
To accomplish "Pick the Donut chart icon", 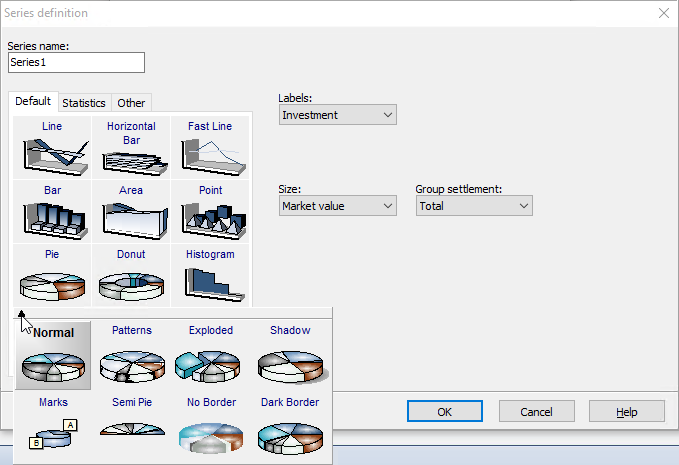I will click(131, 276).
